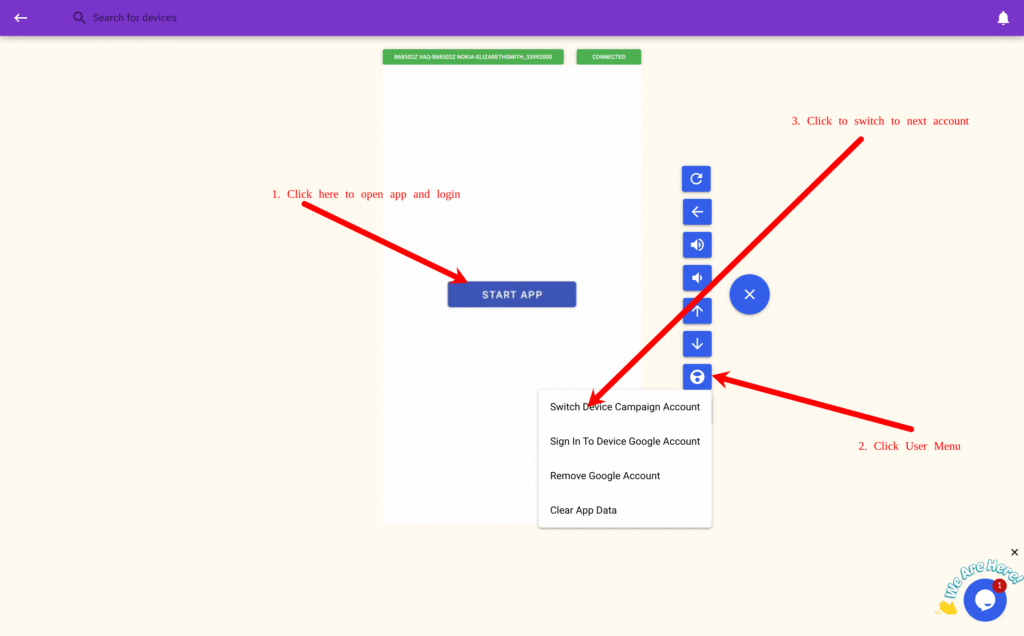Close the controls with the round X button
The height and width of the screenshot is (636, 1024).
(749, 294)
